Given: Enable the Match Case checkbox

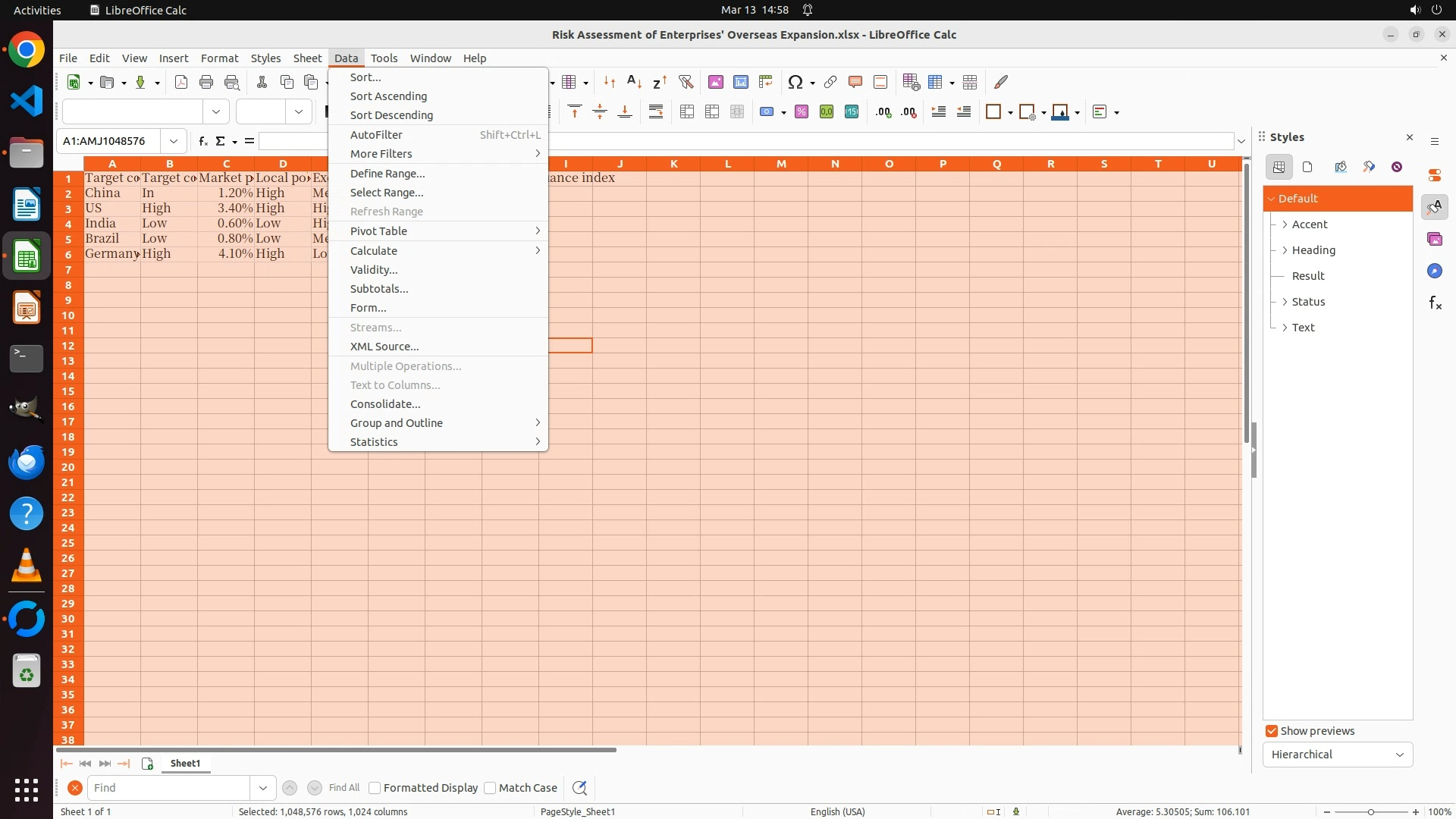Looking at the screenshot, I should click(x=491, y=788).
